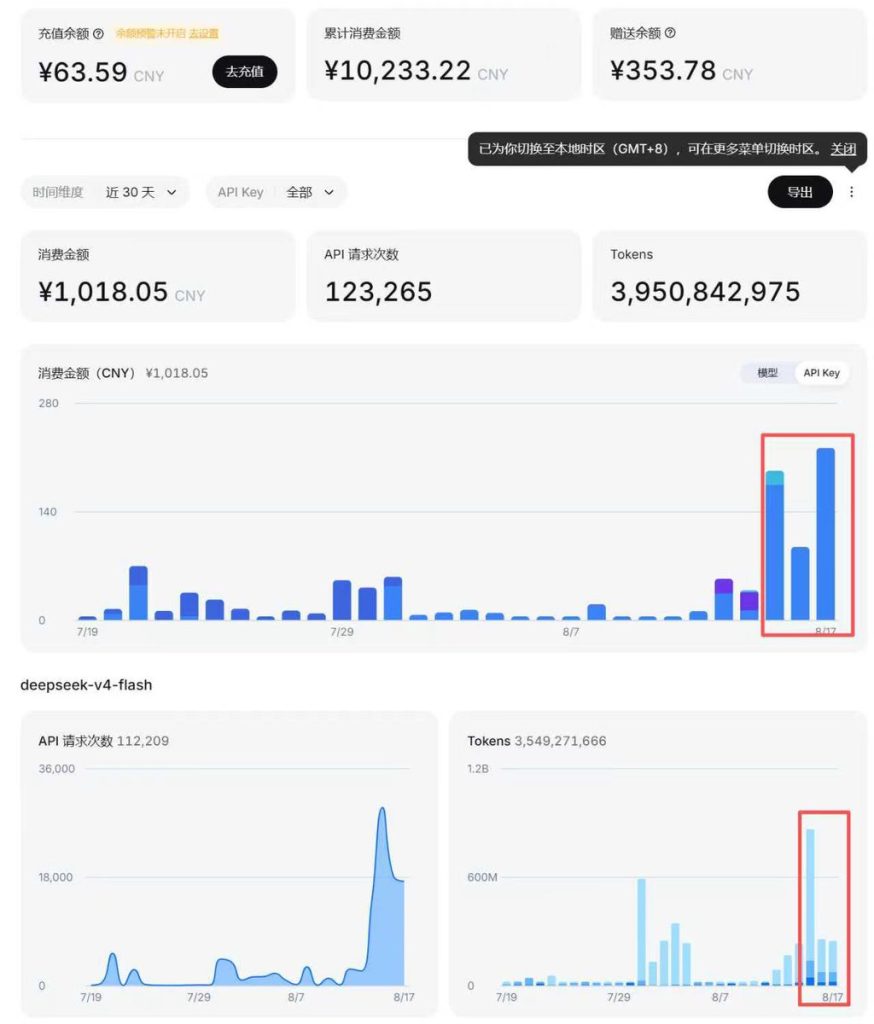This screenshot has width=874, height=1024.
Task: Click the 消费金额 ¥1,018.05 summary card
Action: tap(158, 276)
